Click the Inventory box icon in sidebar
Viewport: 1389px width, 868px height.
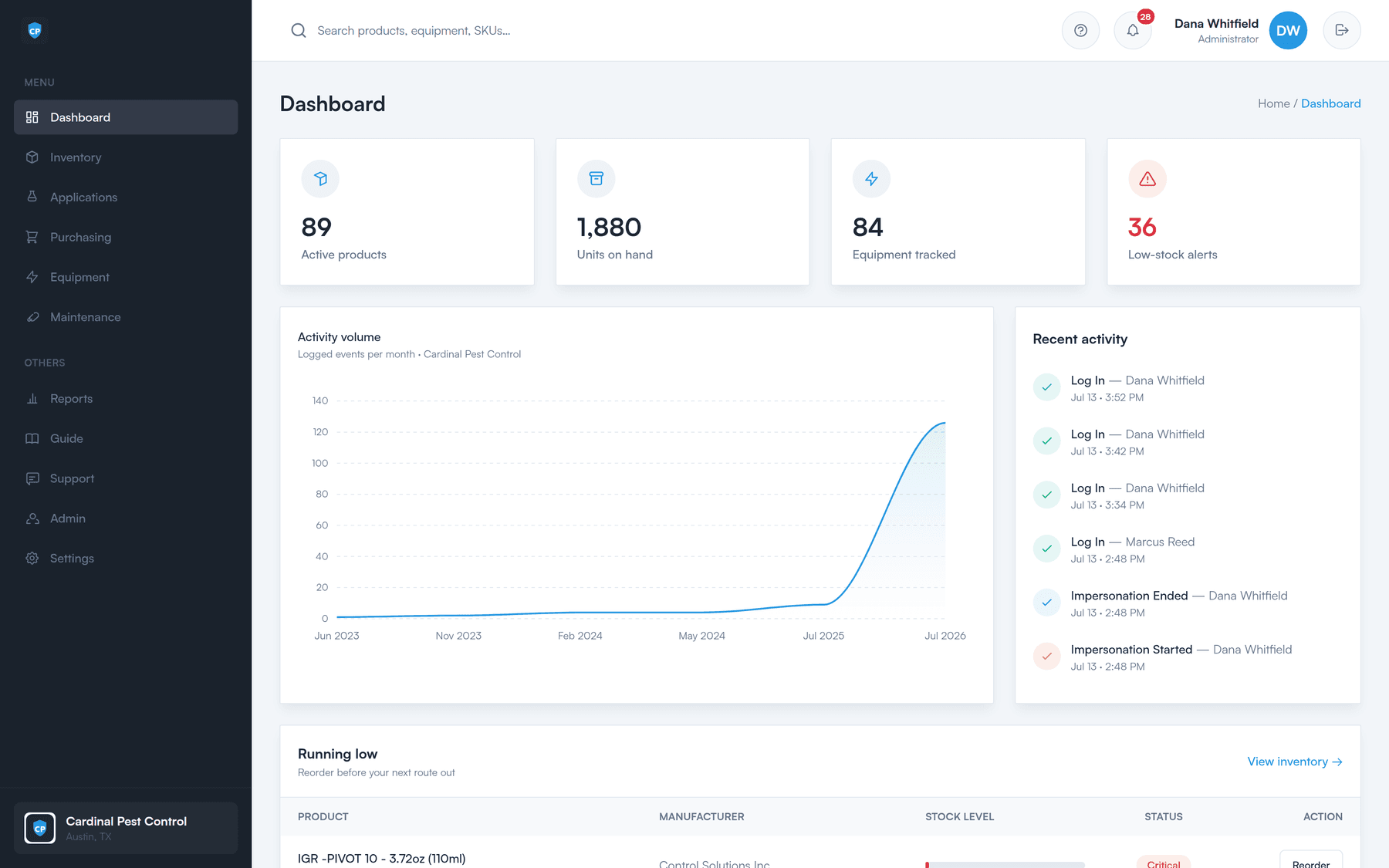32,157
